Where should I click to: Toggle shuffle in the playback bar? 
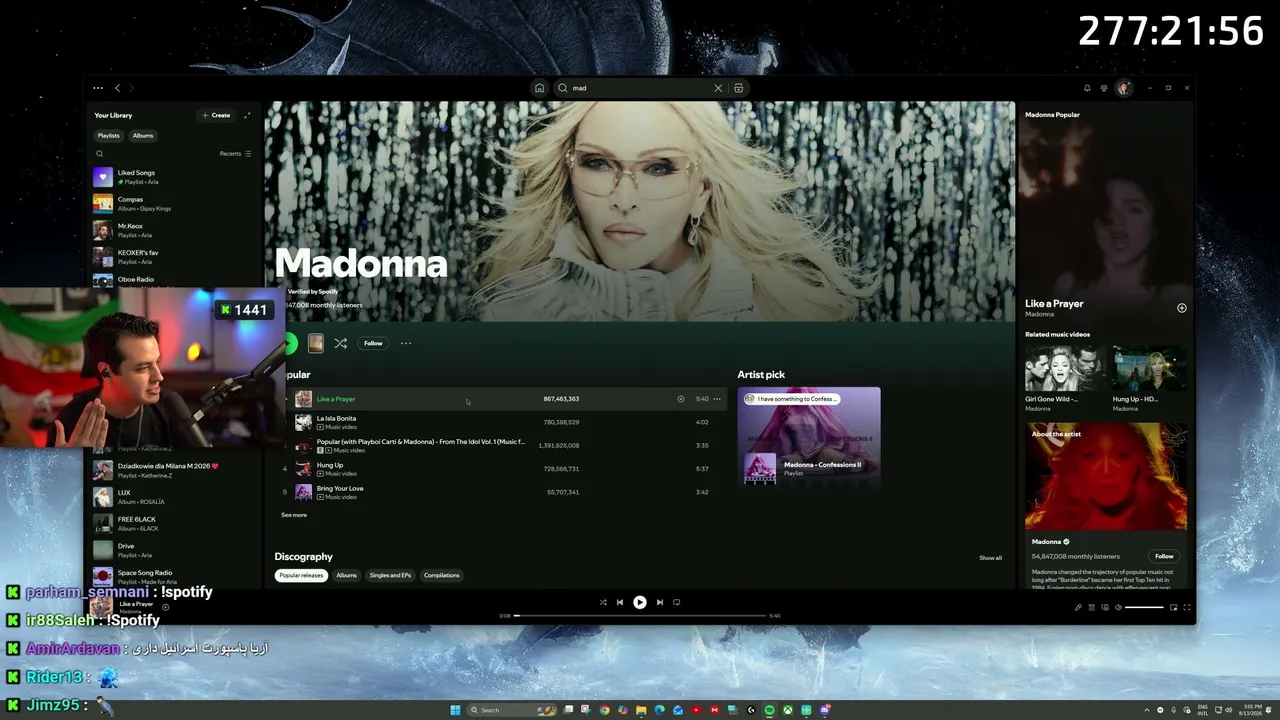tap(603, 602)
